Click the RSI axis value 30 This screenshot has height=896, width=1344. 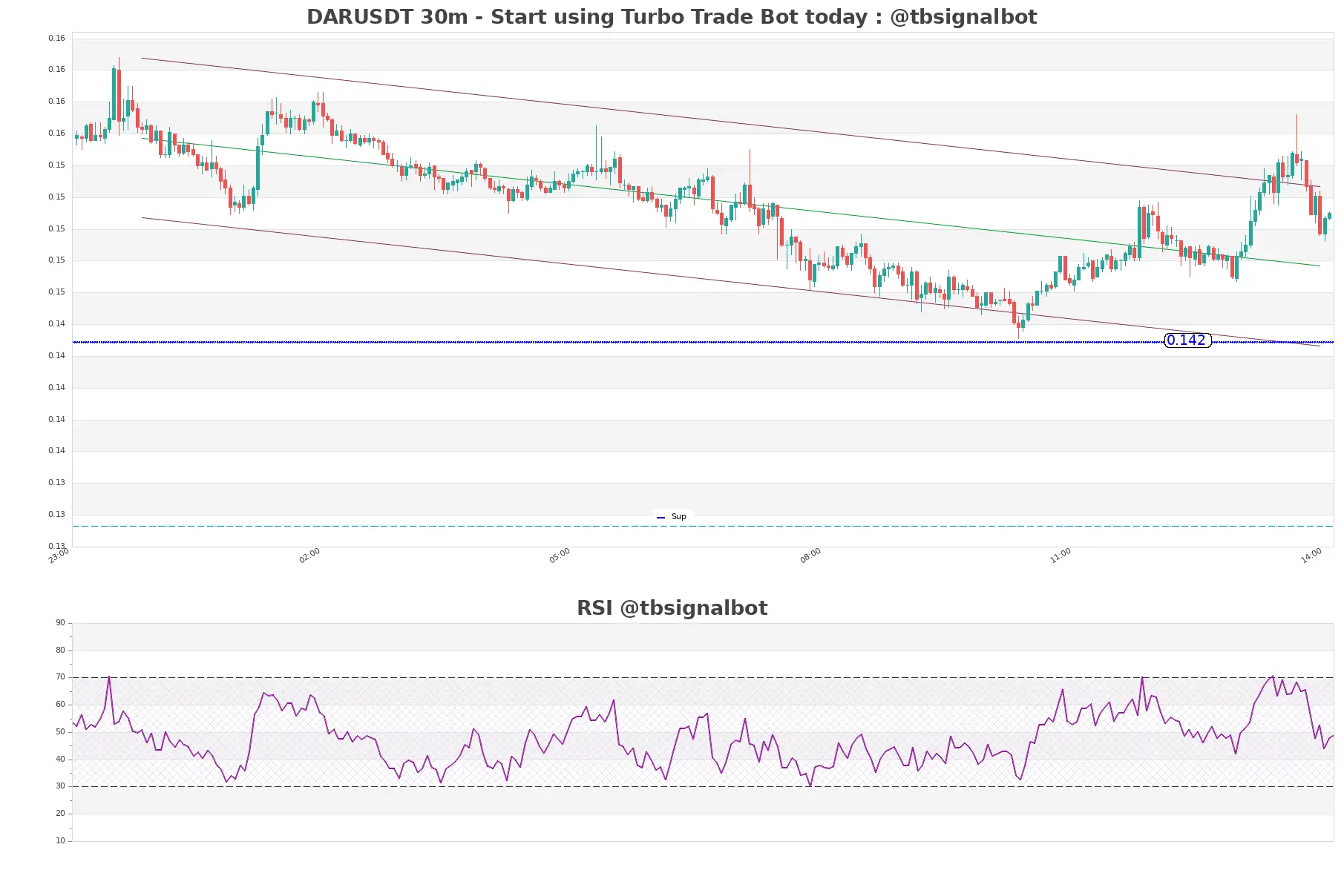[x=60, y=785]
